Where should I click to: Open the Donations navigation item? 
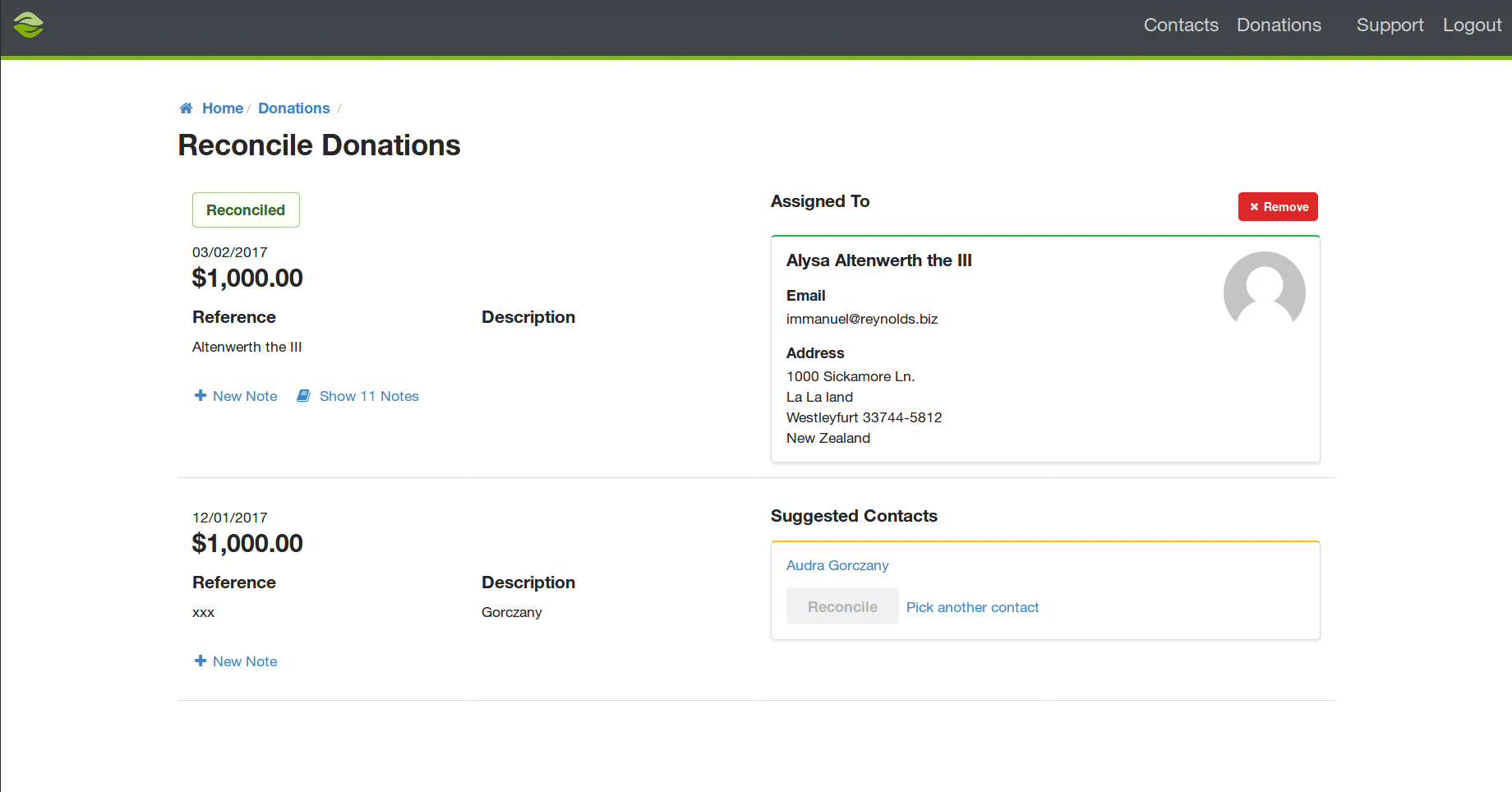(1279, 25)
